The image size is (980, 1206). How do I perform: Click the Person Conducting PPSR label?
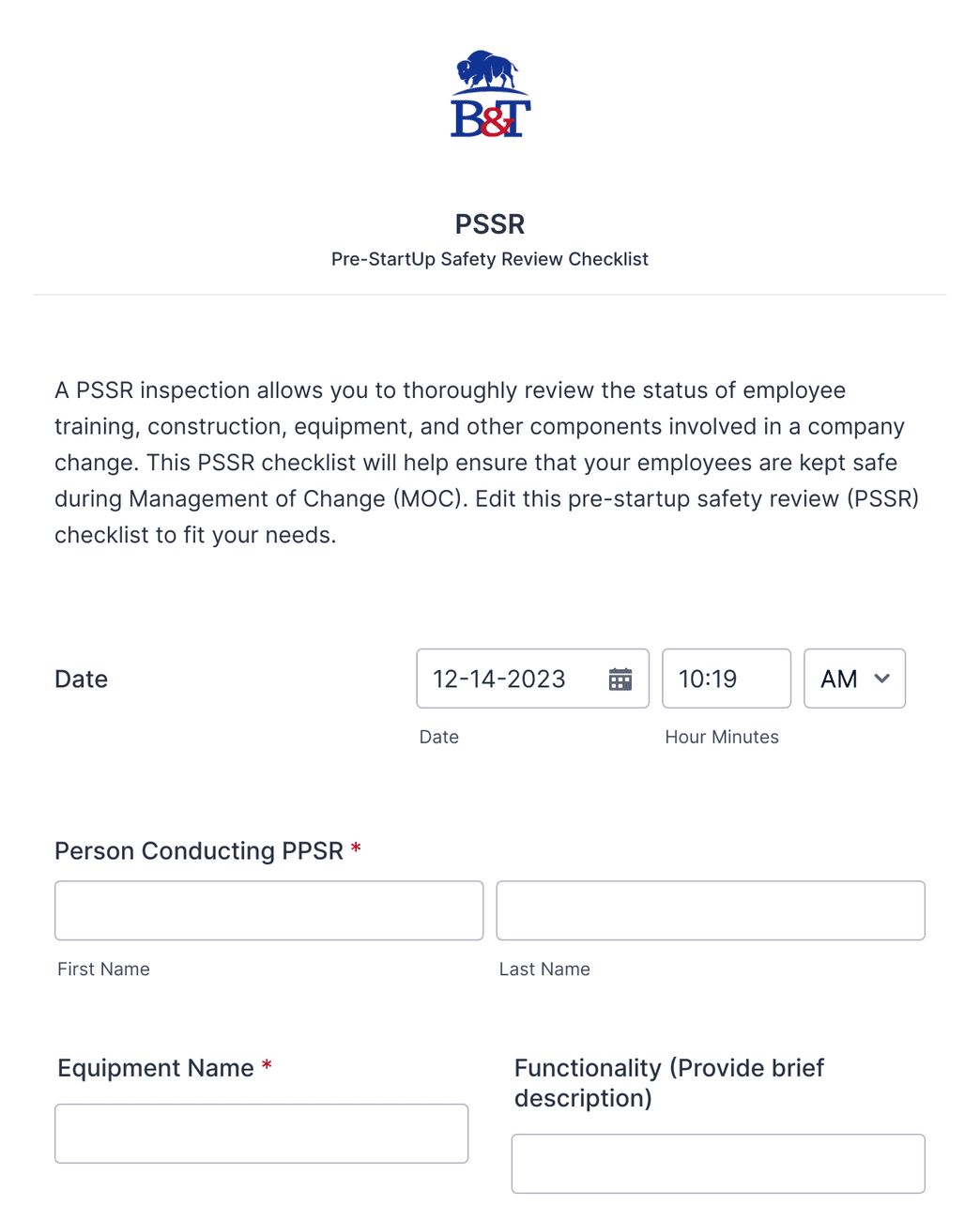pyautogui.click(x=200, y=850)
